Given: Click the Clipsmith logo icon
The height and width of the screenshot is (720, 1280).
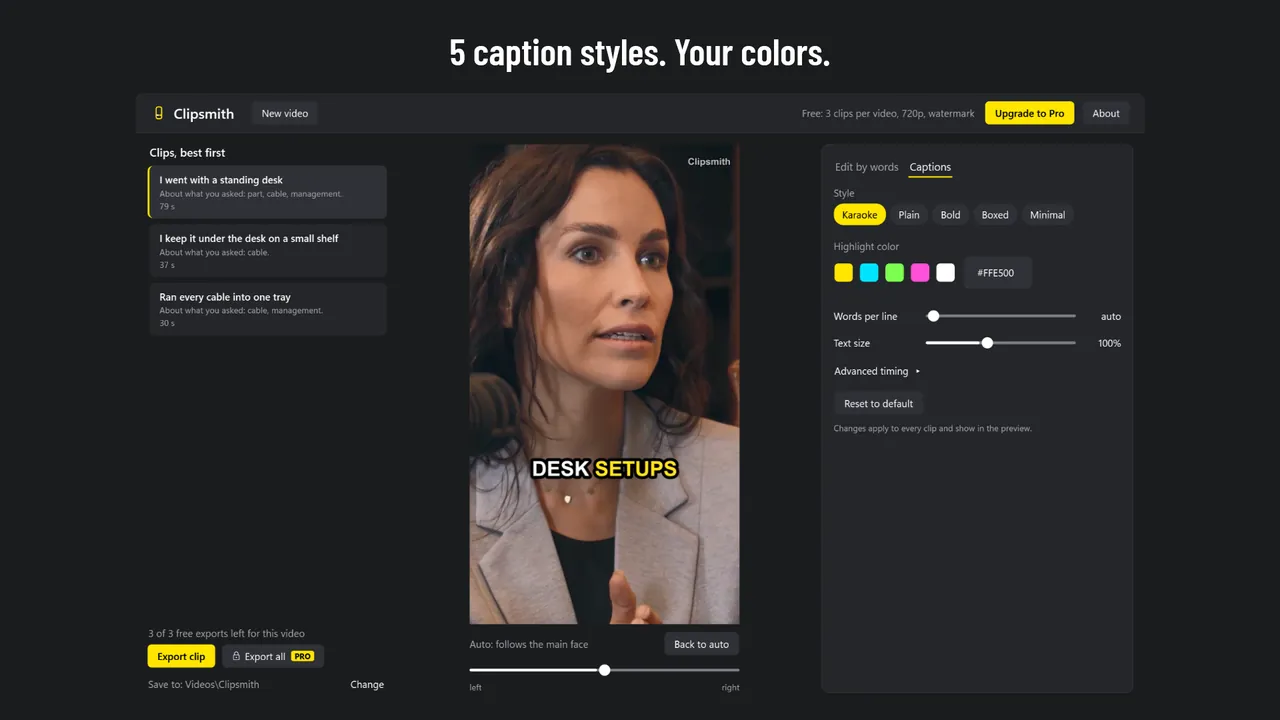Looking at the screenshot, I should 158,113.
